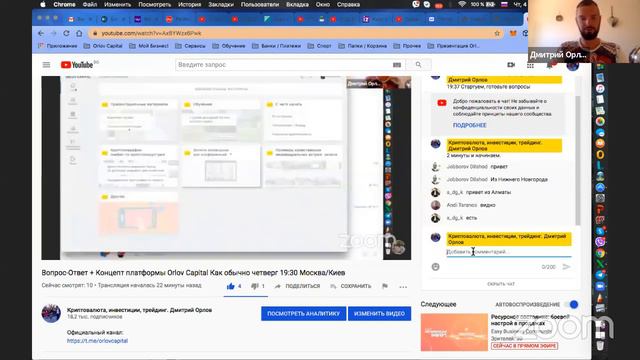Click the Приложения apps bookmark

(x=58, y=46)
